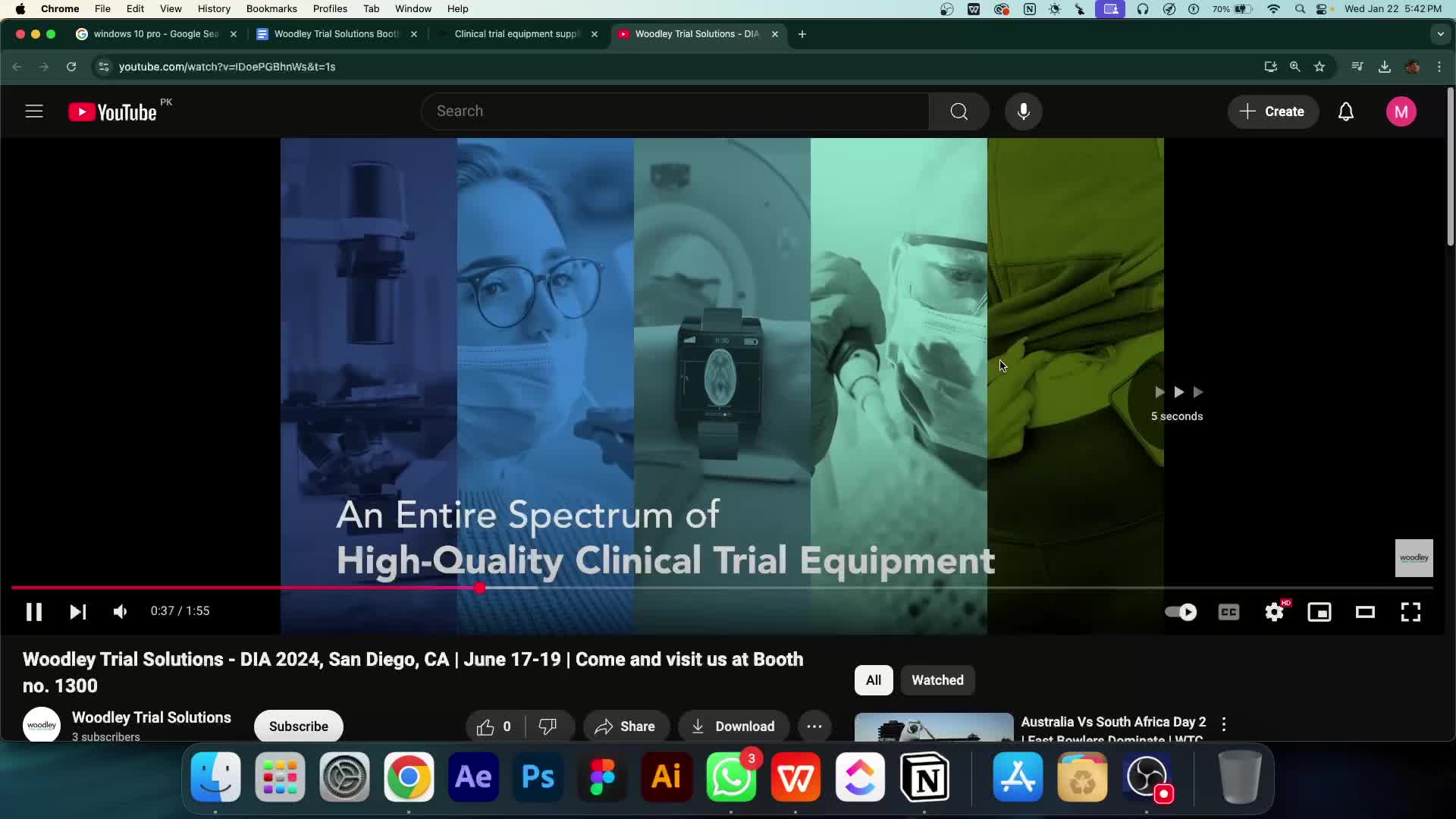This screenshot has height=819, width=1456.
Task: Enable miniplayer mode
Action: click(x=1319, y=612)
